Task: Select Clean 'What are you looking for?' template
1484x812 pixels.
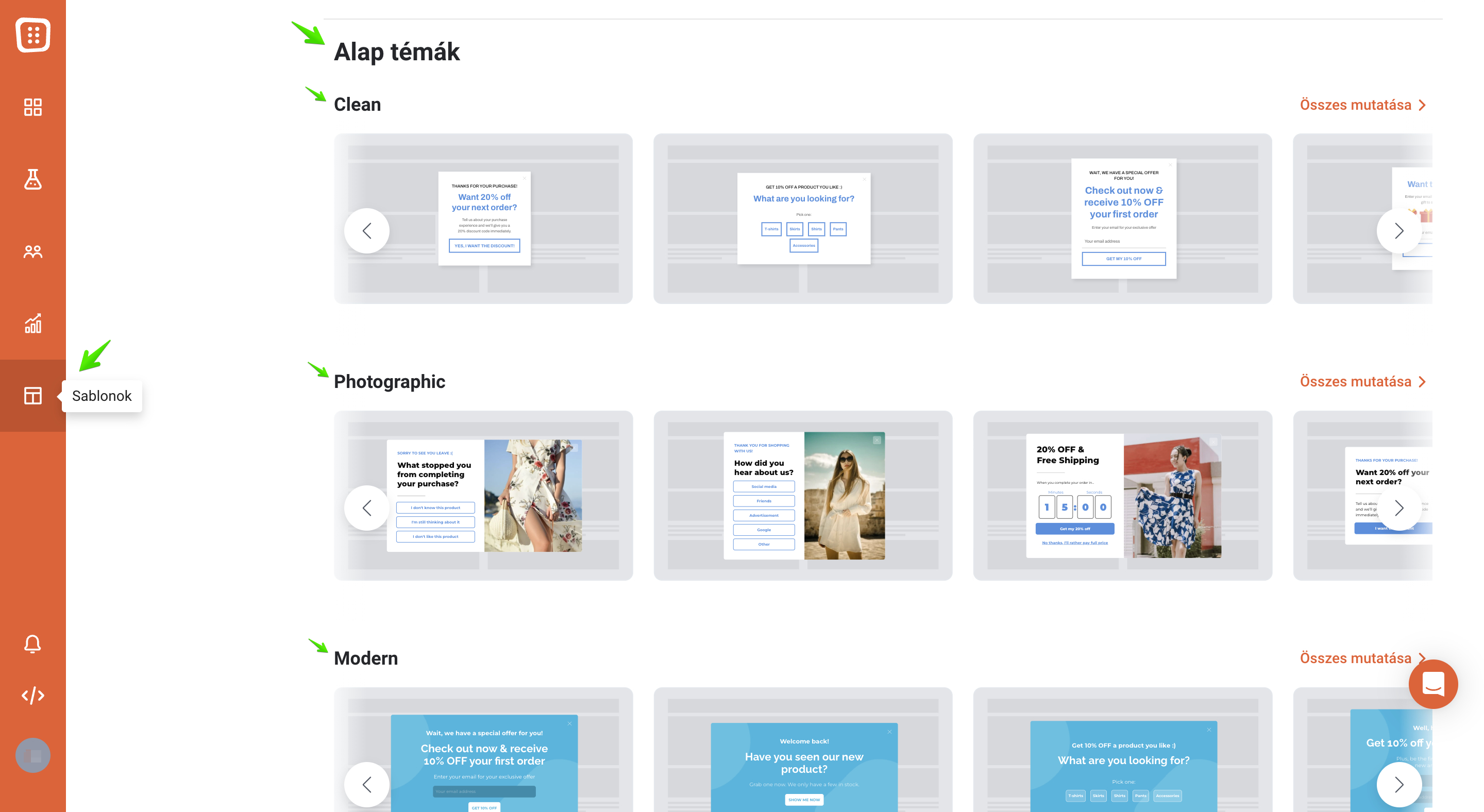Action: point(802,219)
